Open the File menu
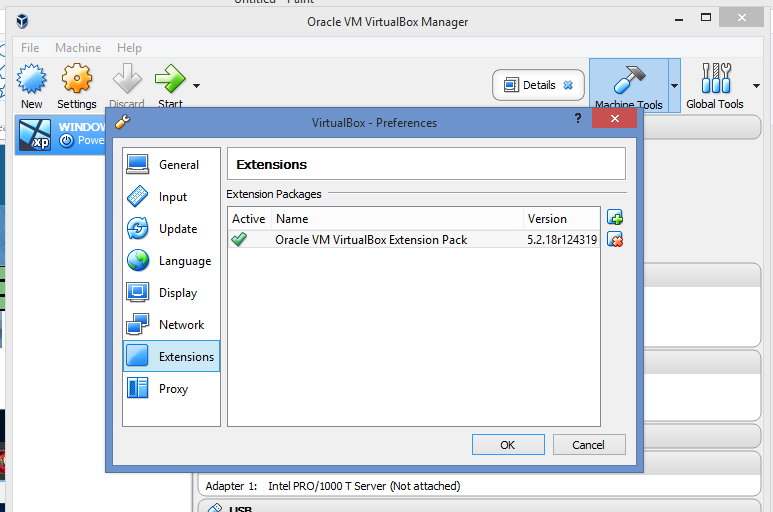 point(30,48)
